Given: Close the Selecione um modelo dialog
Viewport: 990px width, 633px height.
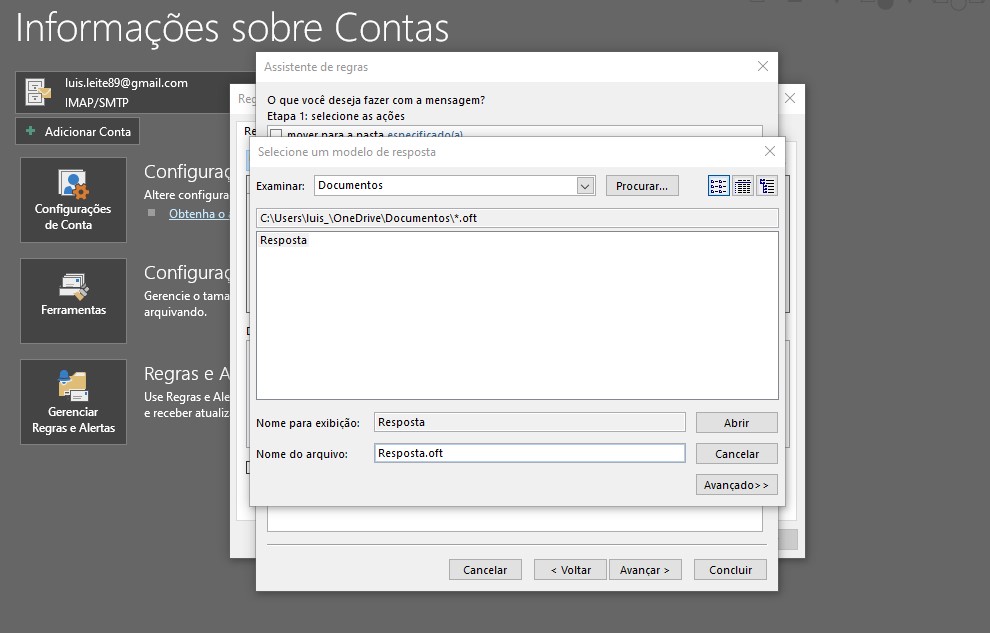Looking at the screenshot, I should coord(769,151).
